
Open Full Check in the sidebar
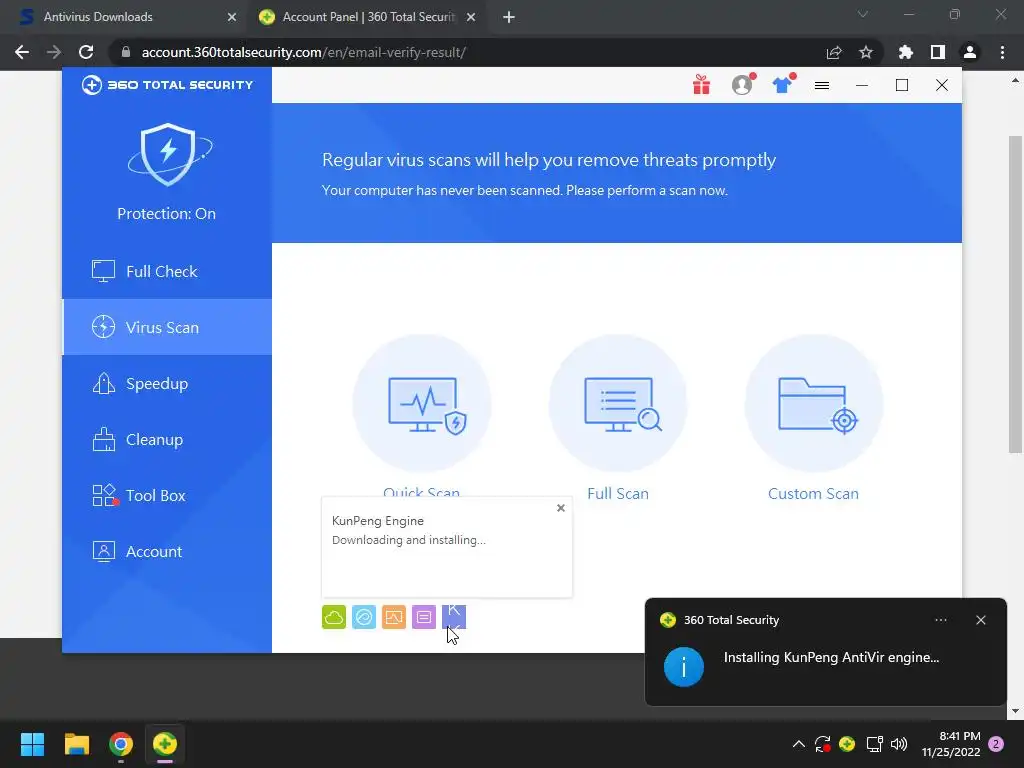point(167,271)
